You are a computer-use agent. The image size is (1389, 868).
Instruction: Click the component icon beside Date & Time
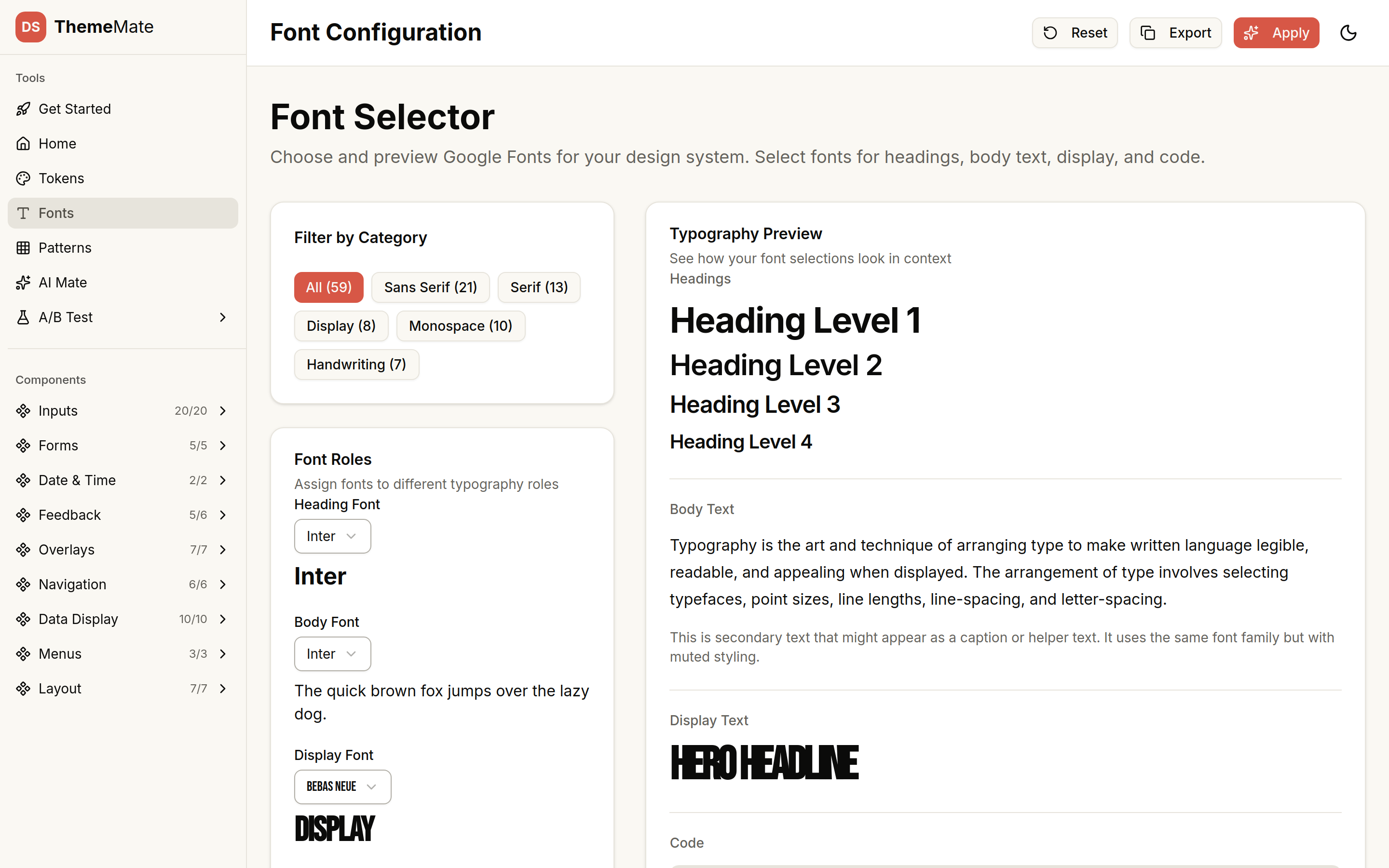point(23,480)
